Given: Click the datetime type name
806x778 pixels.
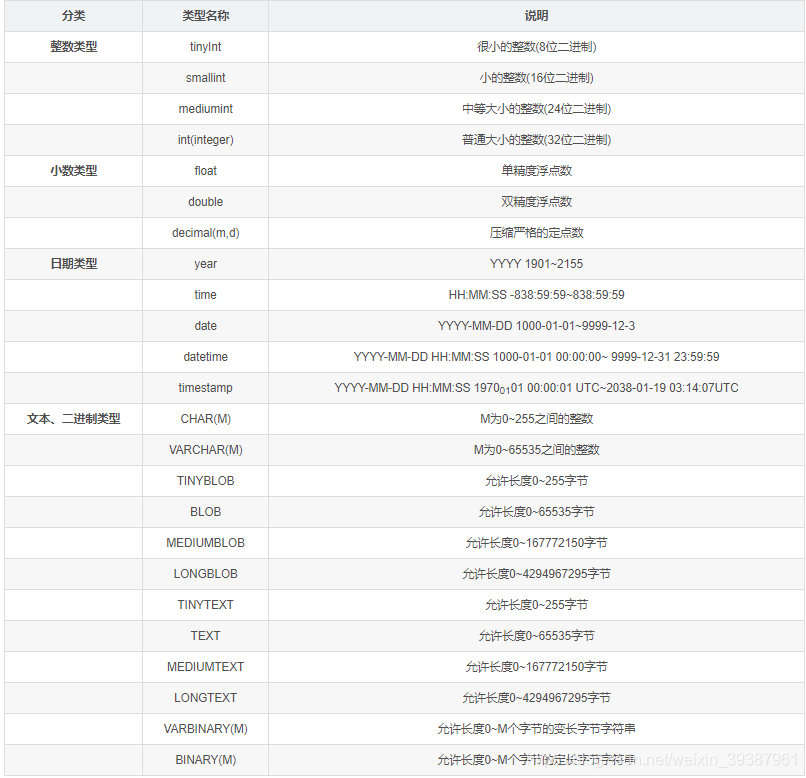Looking at the screenshot, I should (x=206, y=357).
